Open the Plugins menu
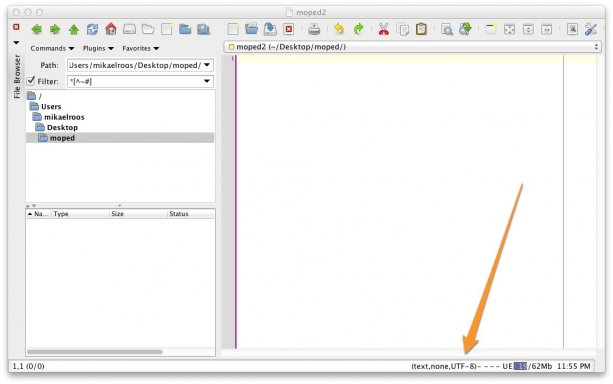The image size is (613, 384). [x=98, y=48]
